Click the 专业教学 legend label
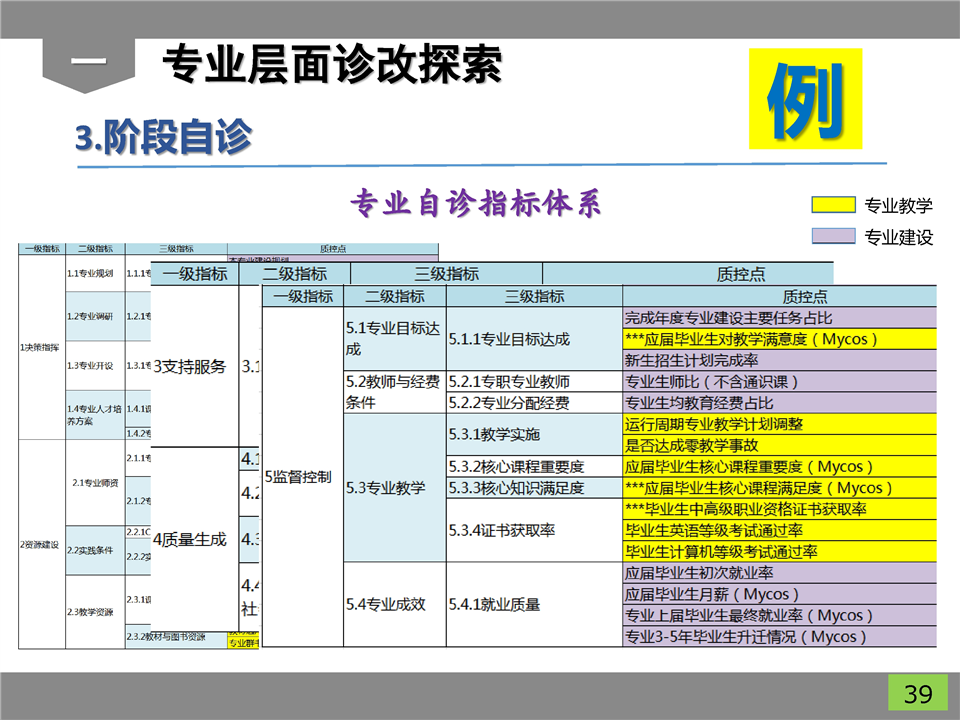 tap(898, 206)
